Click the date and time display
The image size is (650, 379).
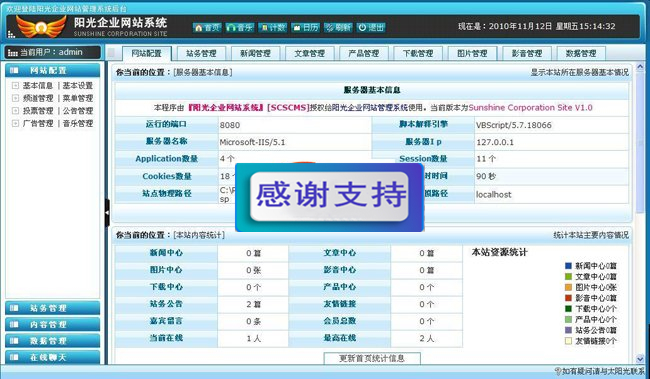(x=536, y=26)
